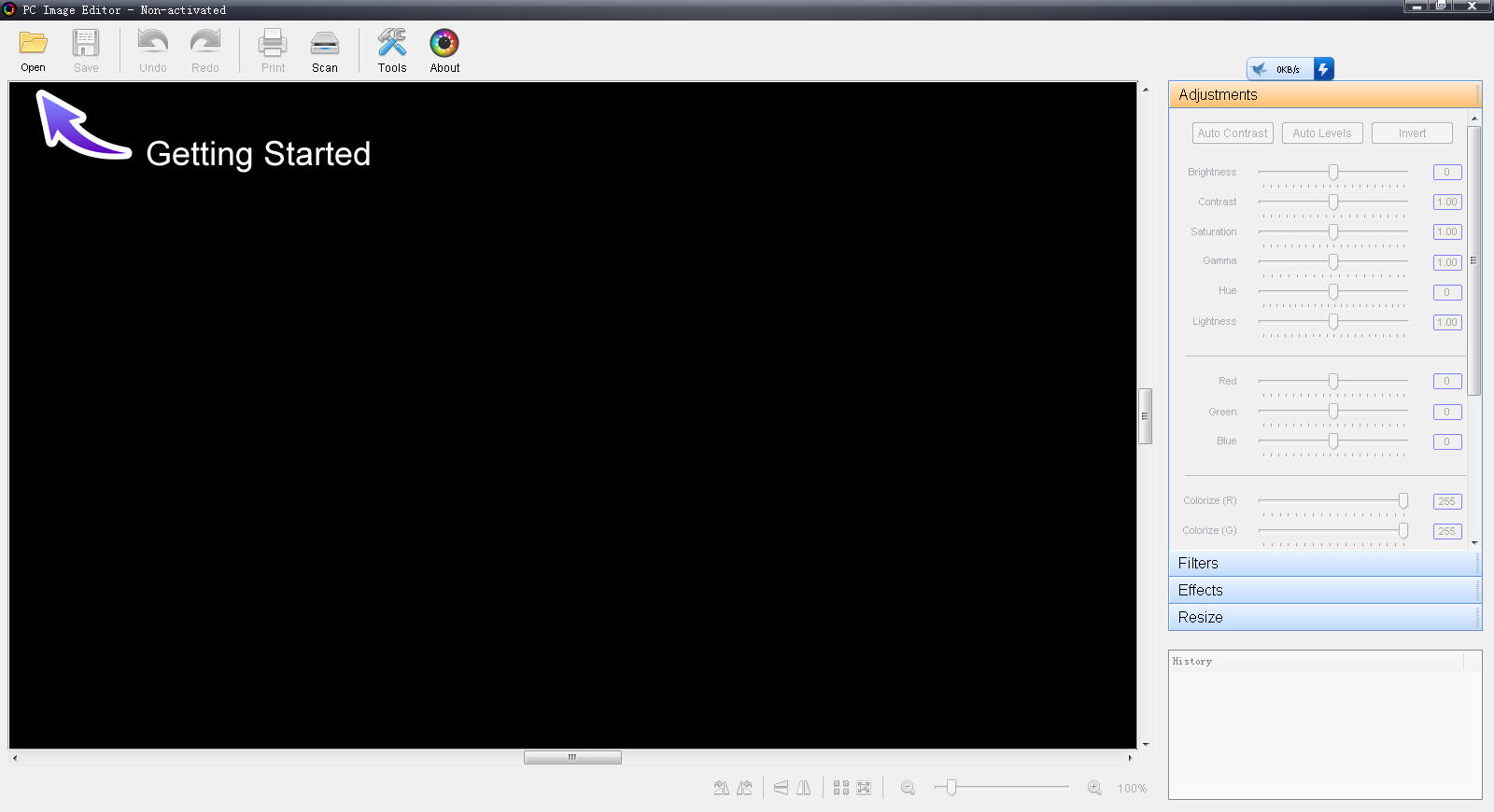Click the flip horizontal icon
1494x812 pixels.
[803, 788]
